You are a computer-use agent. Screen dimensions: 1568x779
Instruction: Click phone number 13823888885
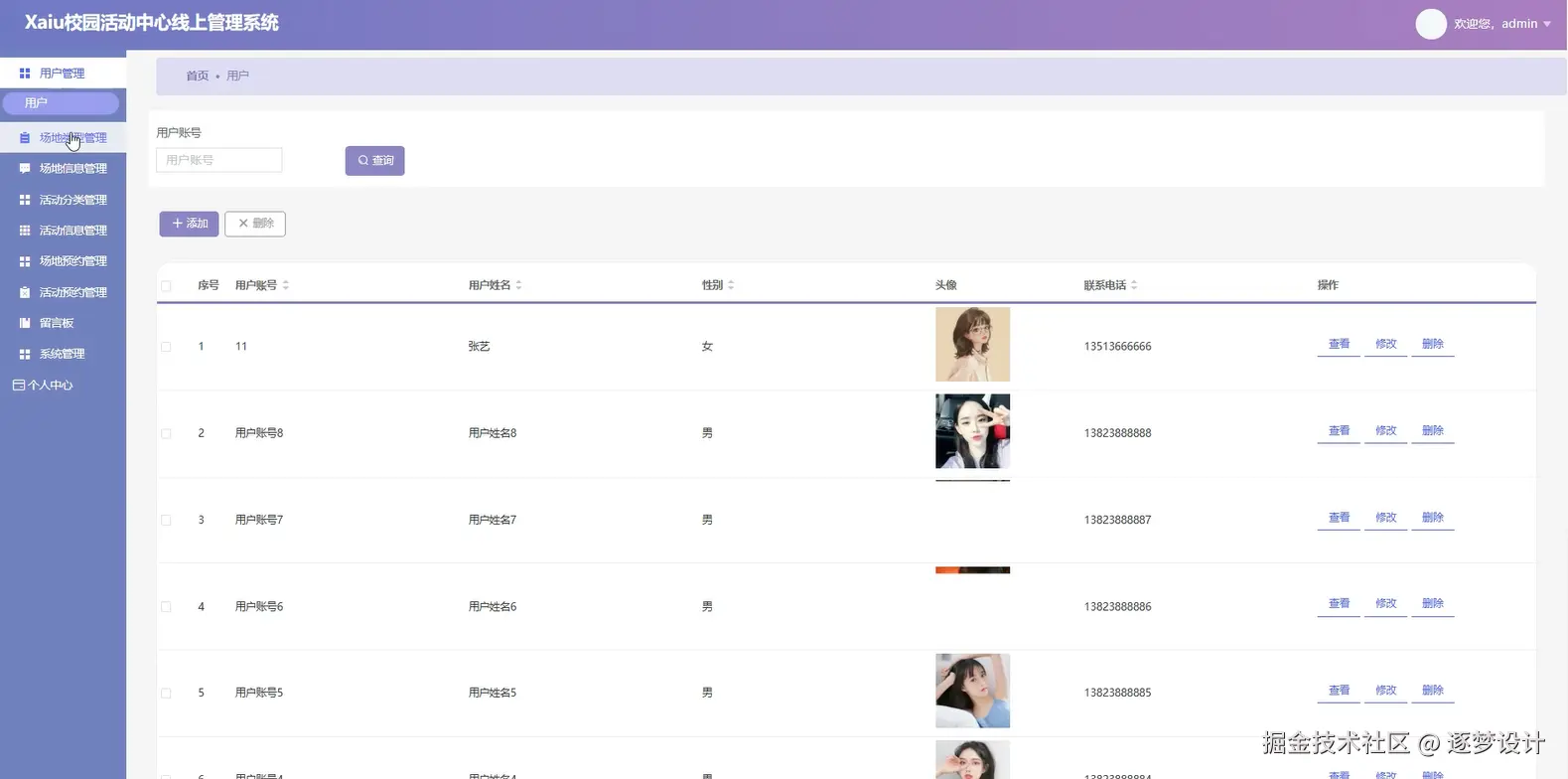tap(1117, 693)
